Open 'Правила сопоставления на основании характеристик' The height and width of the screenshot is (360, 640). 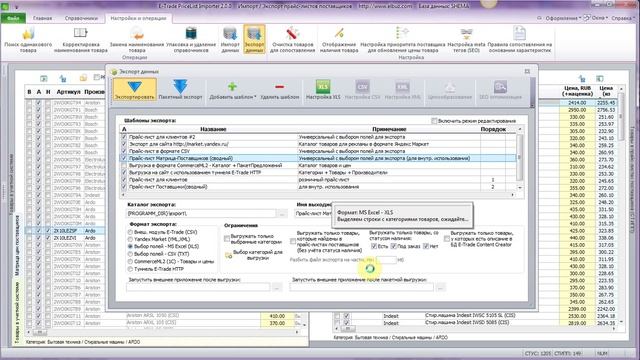coord(519,40)
